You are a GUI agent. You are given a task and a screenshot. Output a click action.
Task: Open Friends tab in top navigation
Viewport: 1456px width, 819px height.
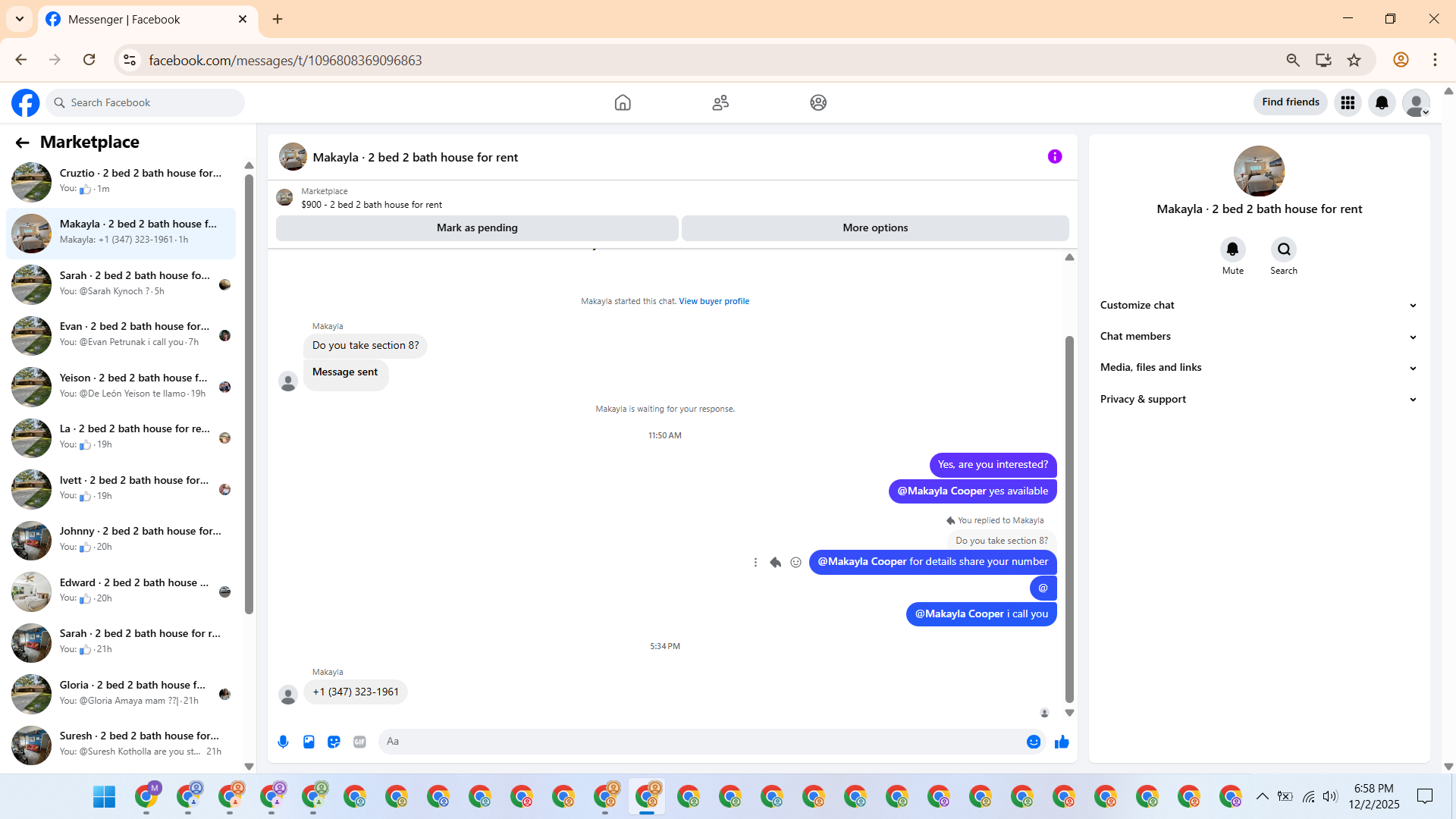tap(720, 102)
